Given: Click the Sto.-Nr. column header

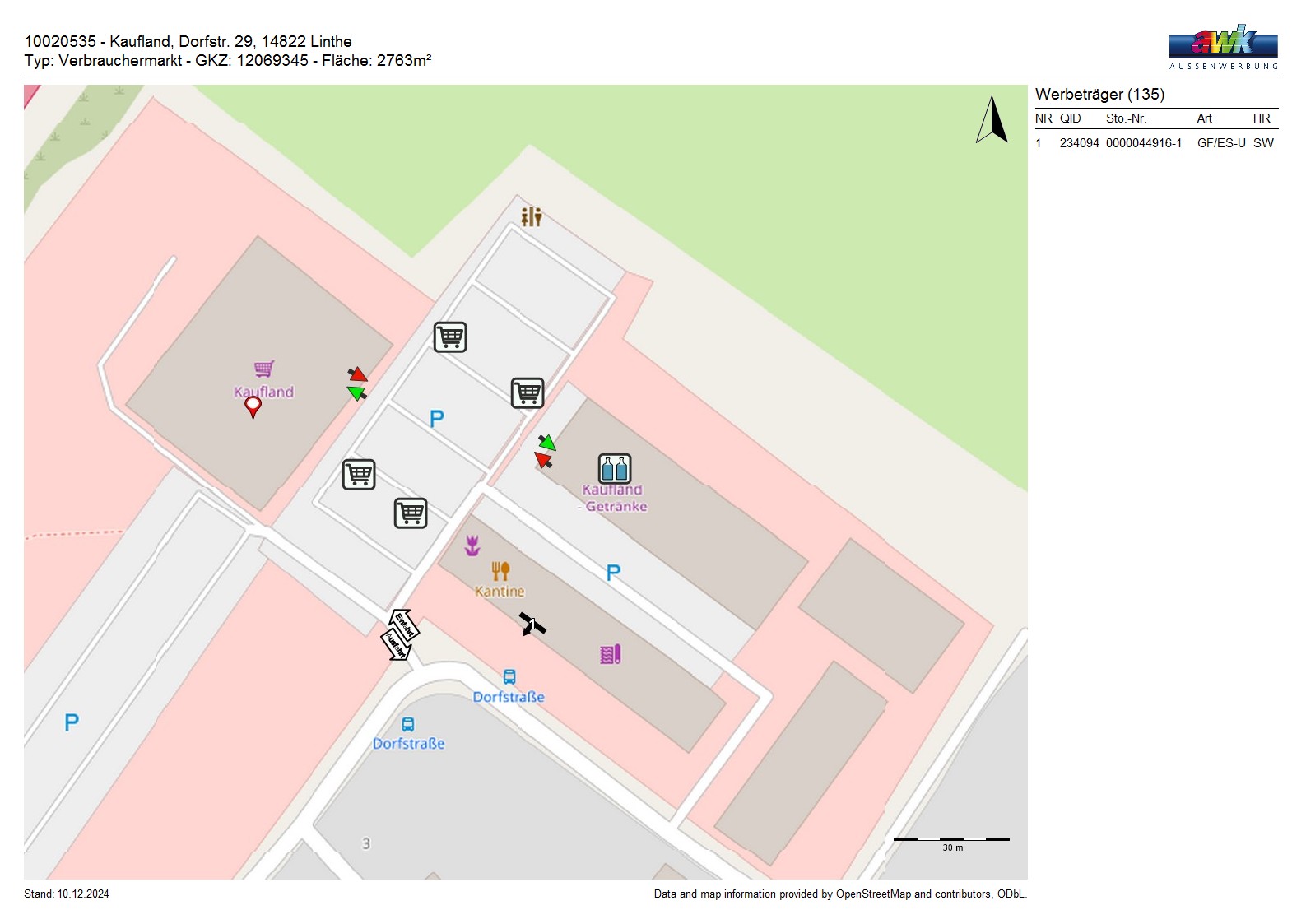Looking at the screenshot, I should coord(1126,118).
